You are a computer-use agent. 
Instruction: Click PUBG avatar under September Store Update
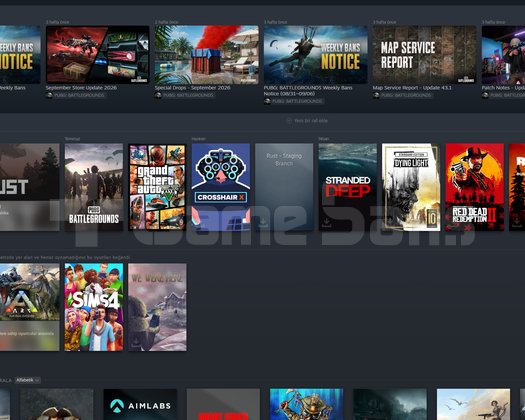click(x=49, y=95)
